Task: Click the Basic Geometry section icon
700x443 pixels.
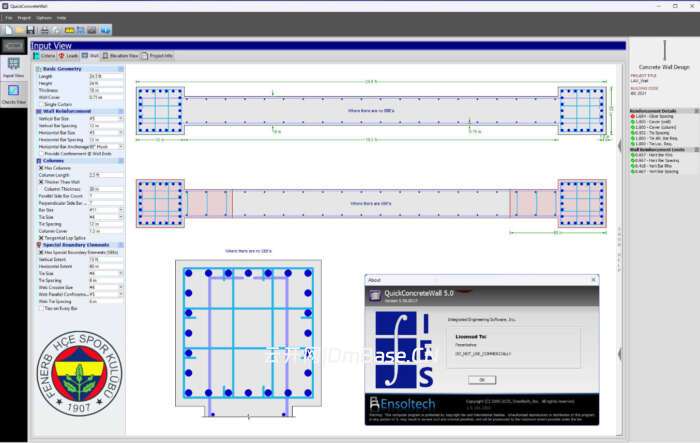Action: tap(38, 69)
